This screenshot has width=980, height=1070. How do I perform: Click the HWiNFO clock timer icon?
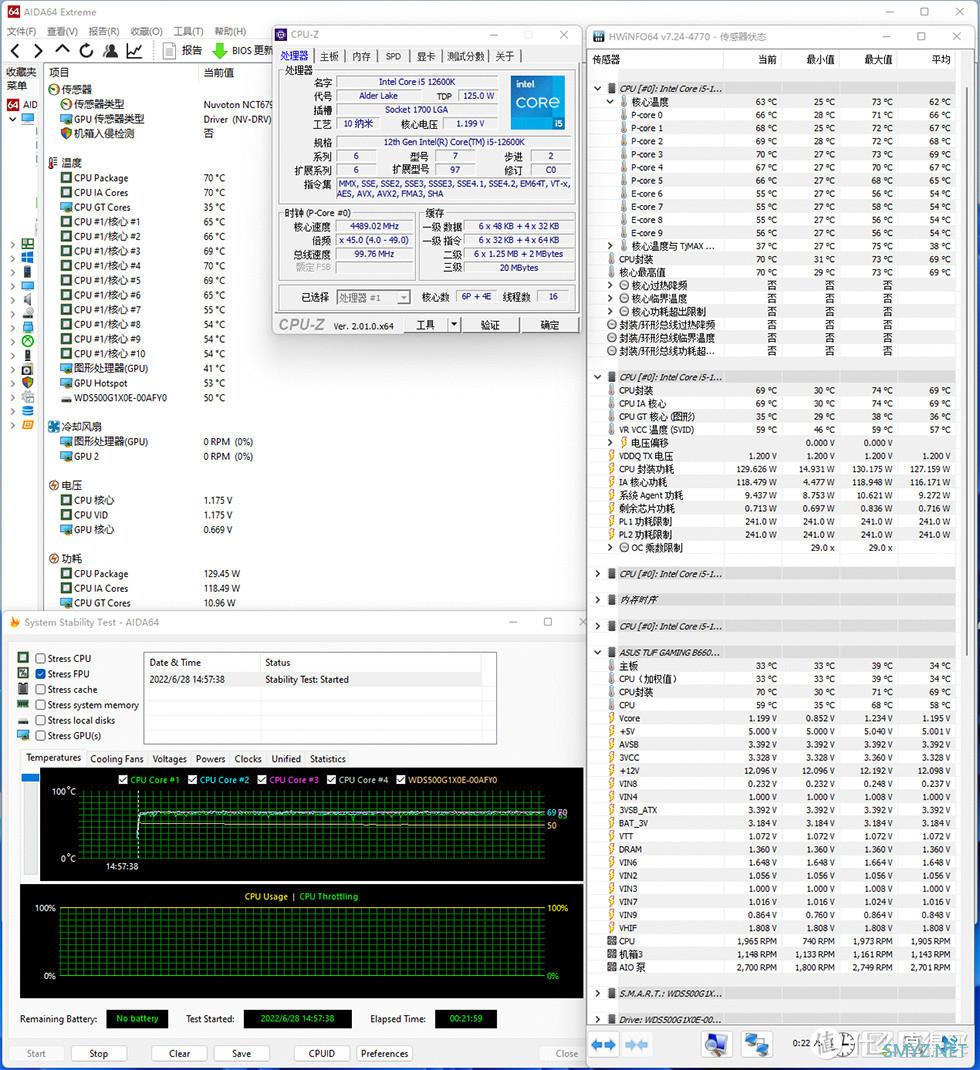coord(844,1044)
